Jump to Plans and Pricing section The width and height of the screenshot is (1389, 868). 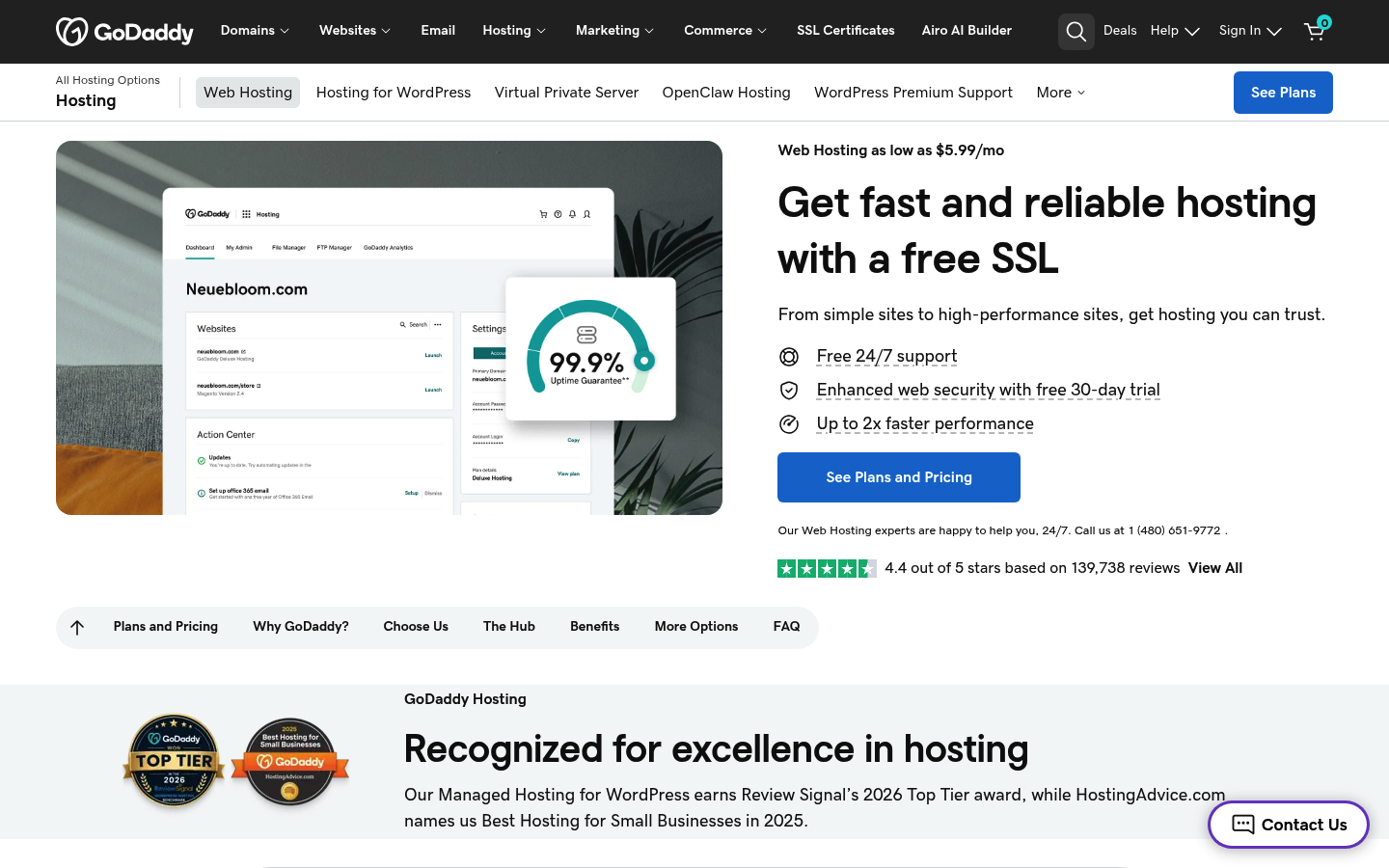(166, 627)
